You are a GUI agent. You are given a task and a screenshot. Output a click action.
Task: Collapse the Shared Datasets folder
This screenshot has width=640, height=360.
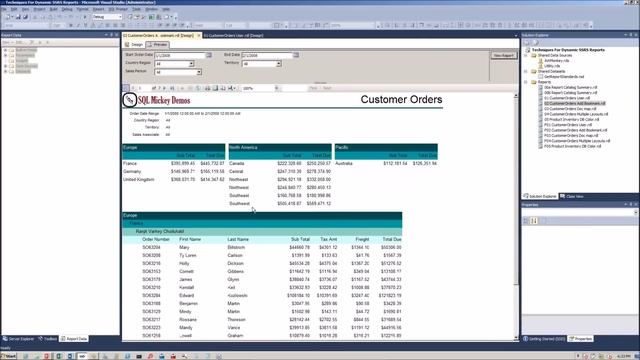click(x=526, y=71)
